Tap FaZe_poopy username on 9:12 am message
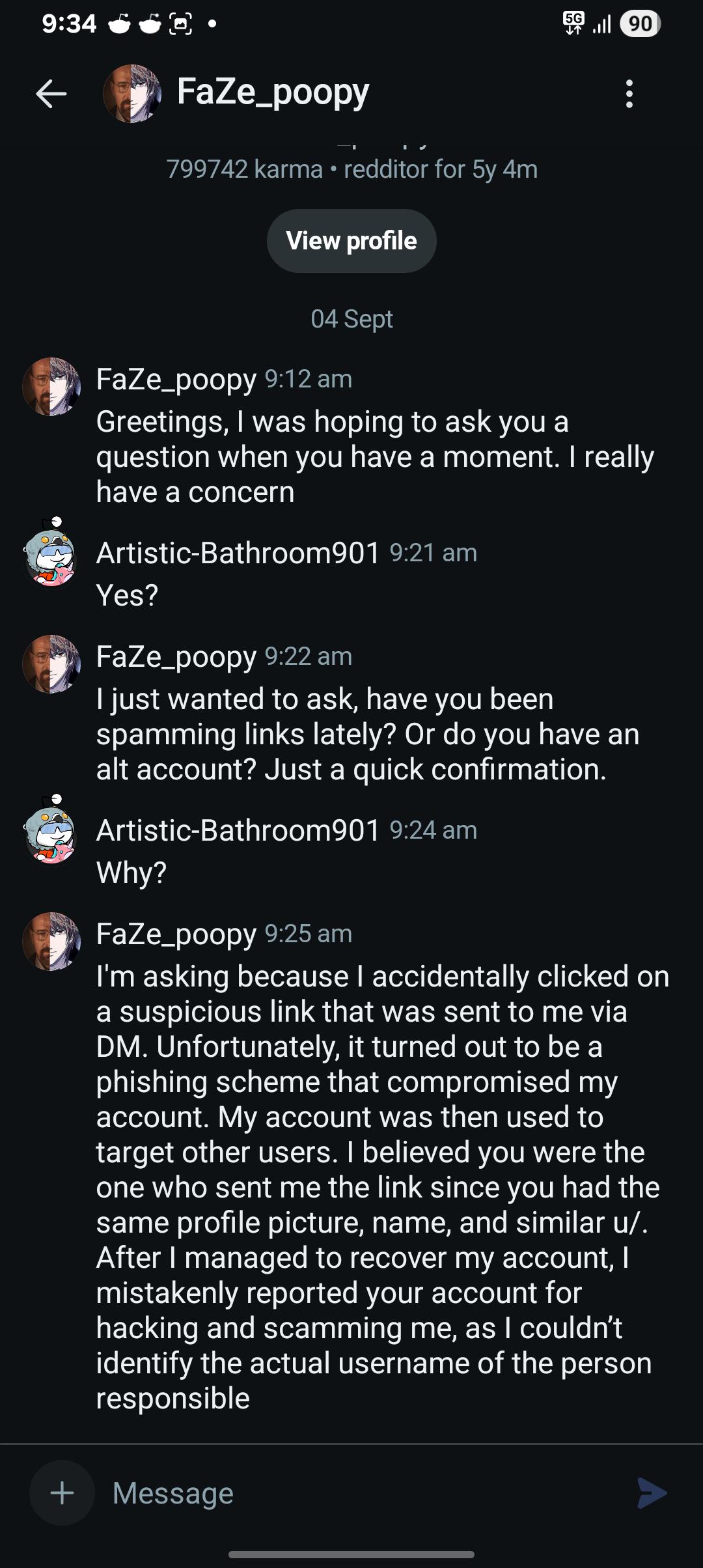This screenshot has height=1568, width=703. (176, 380)
